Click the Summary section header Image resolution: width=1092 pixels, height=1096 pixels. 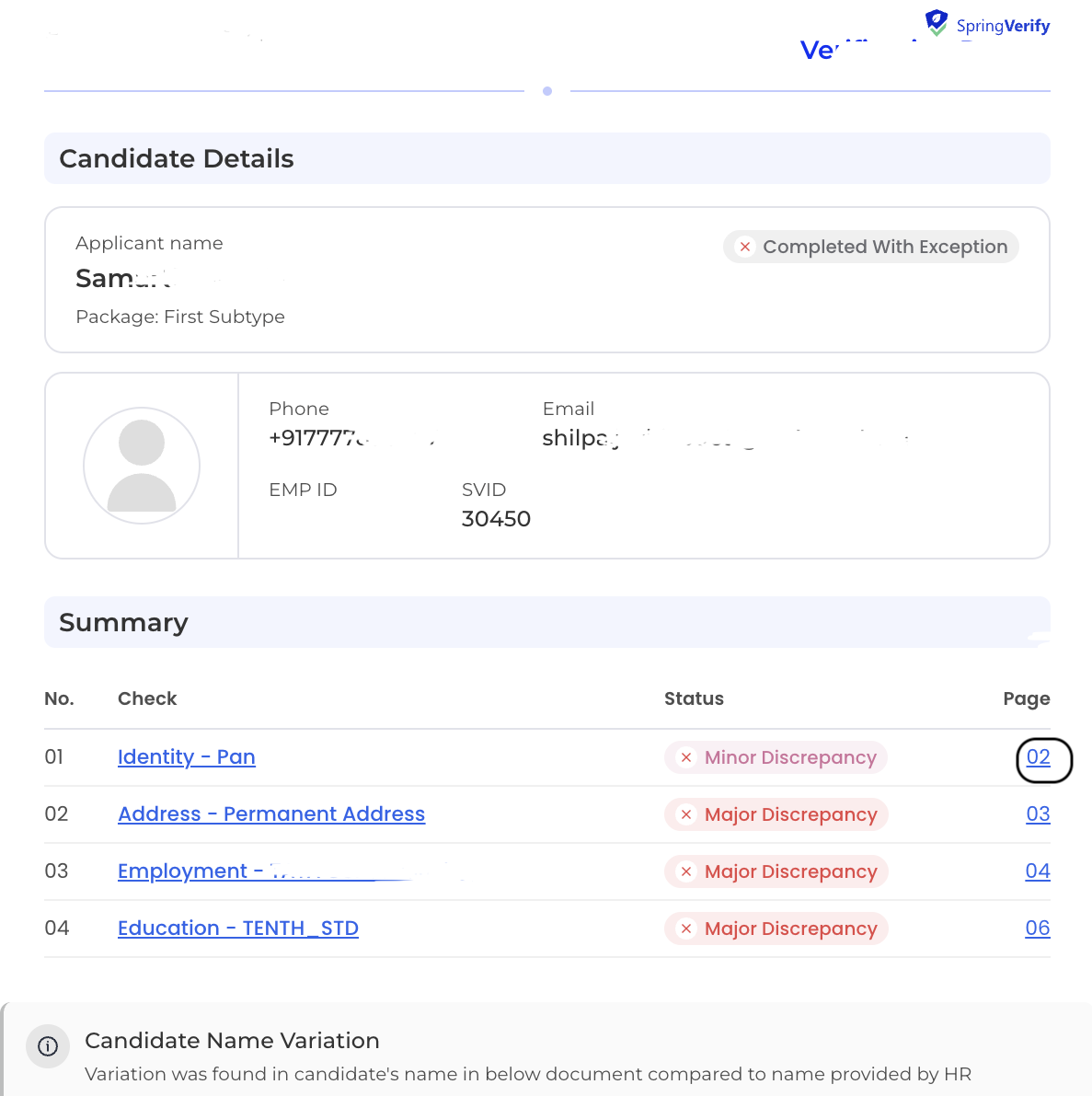123,623
